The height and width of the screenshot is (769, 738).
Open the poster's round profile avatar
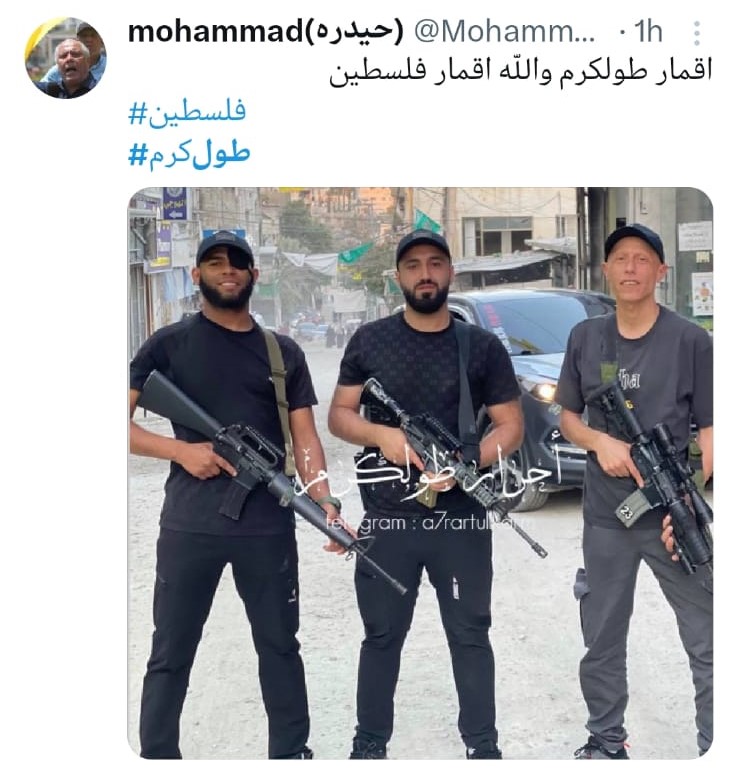pyautogui.click(x=66, y=58)
